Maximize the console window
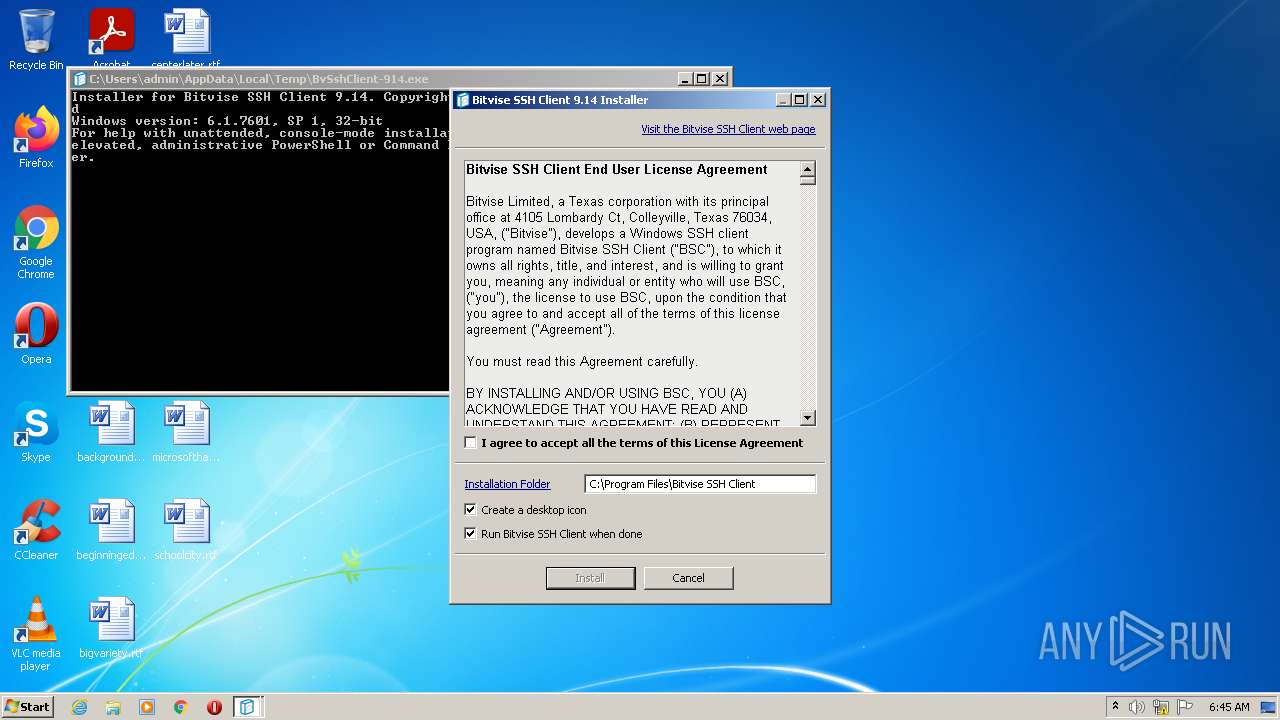Viewport: 1280px width, 720px height. click(702, 79)
